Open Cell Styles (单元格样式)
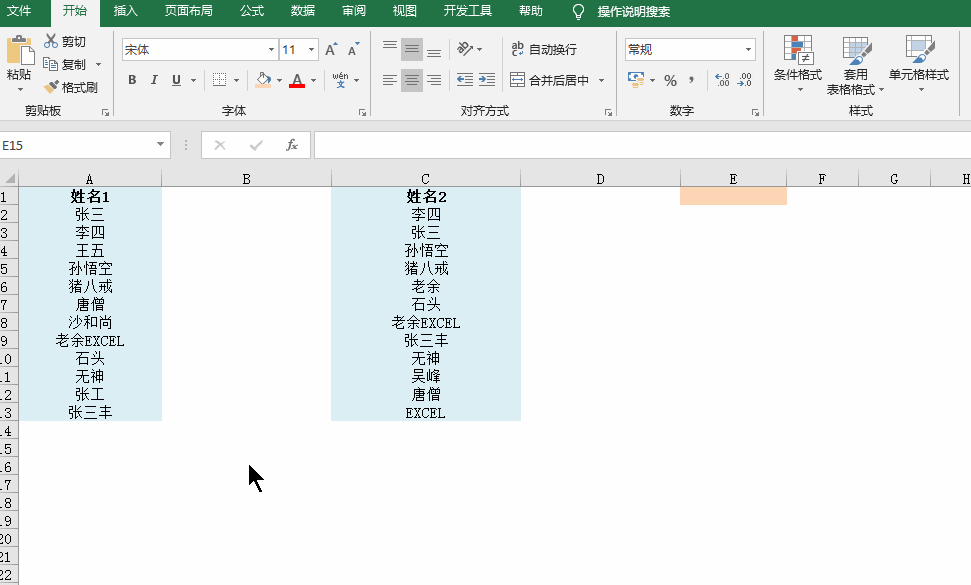The width and height of the screenshot is (971, 585). [x=919, y=64]
